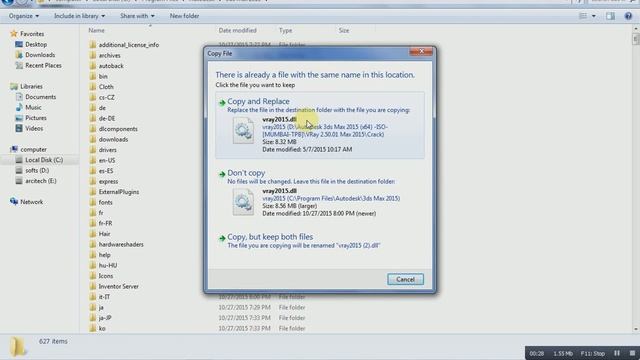Select the Cloth folder icon
Screen dimensions: 640x360
point(93,87)
